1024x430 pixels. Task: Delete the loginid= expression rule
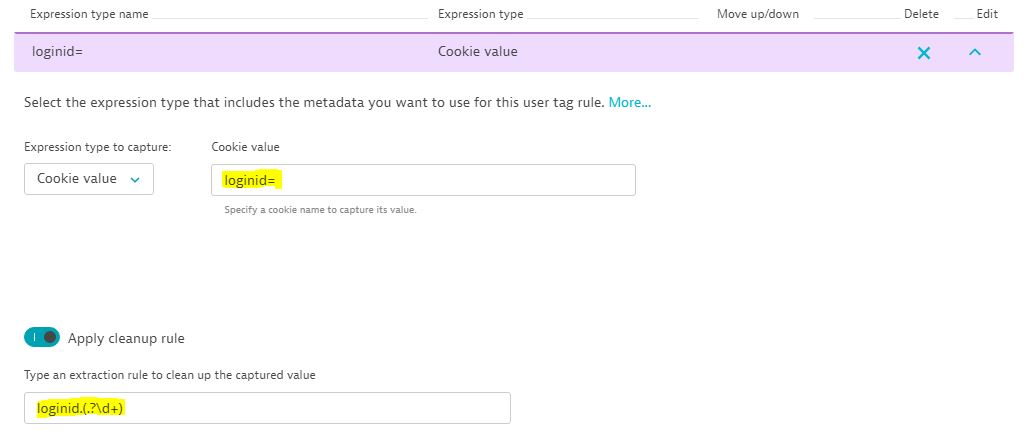click(x=923, y=53)
